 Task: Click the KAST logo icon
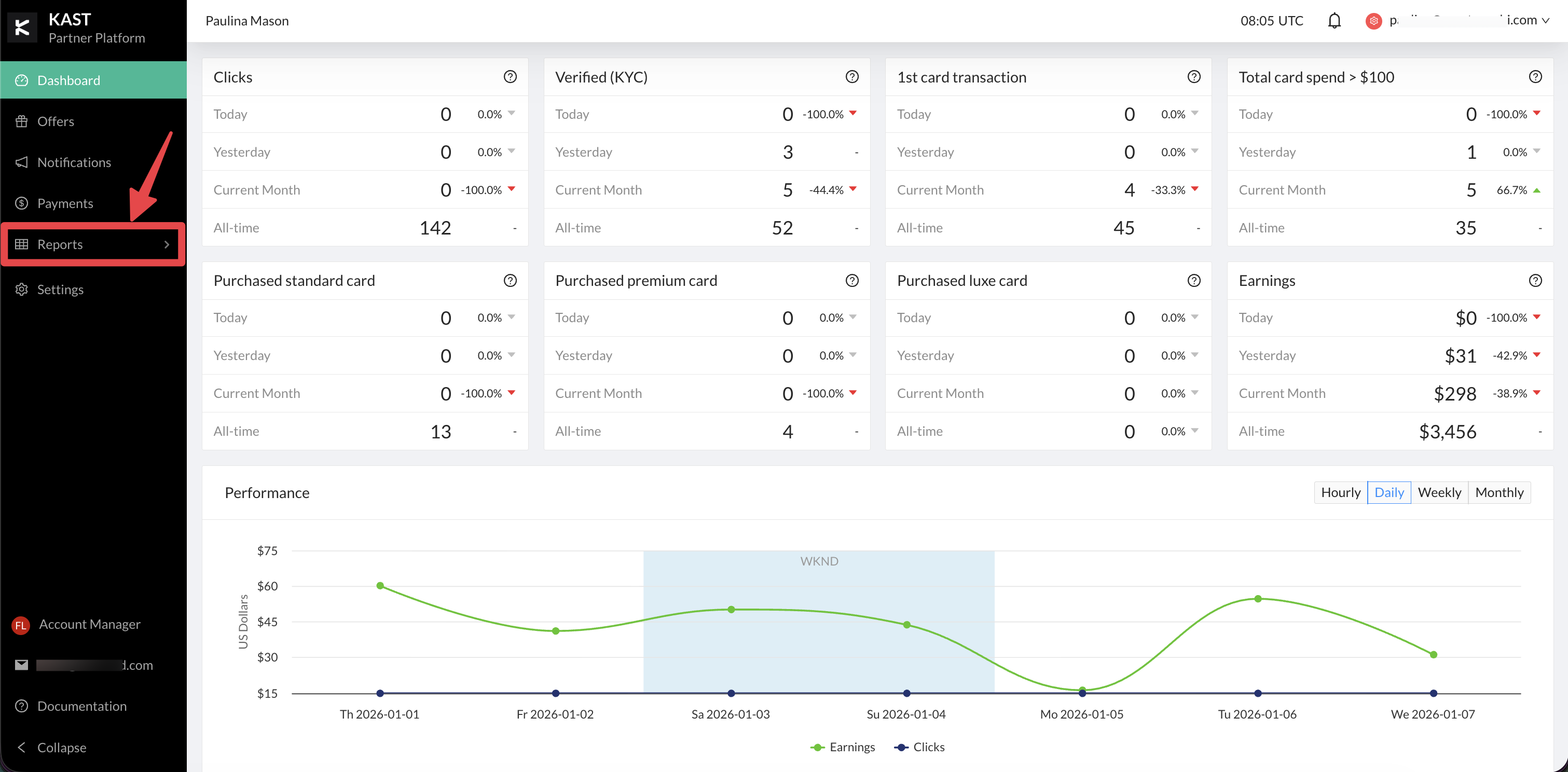tap(22, 27)
